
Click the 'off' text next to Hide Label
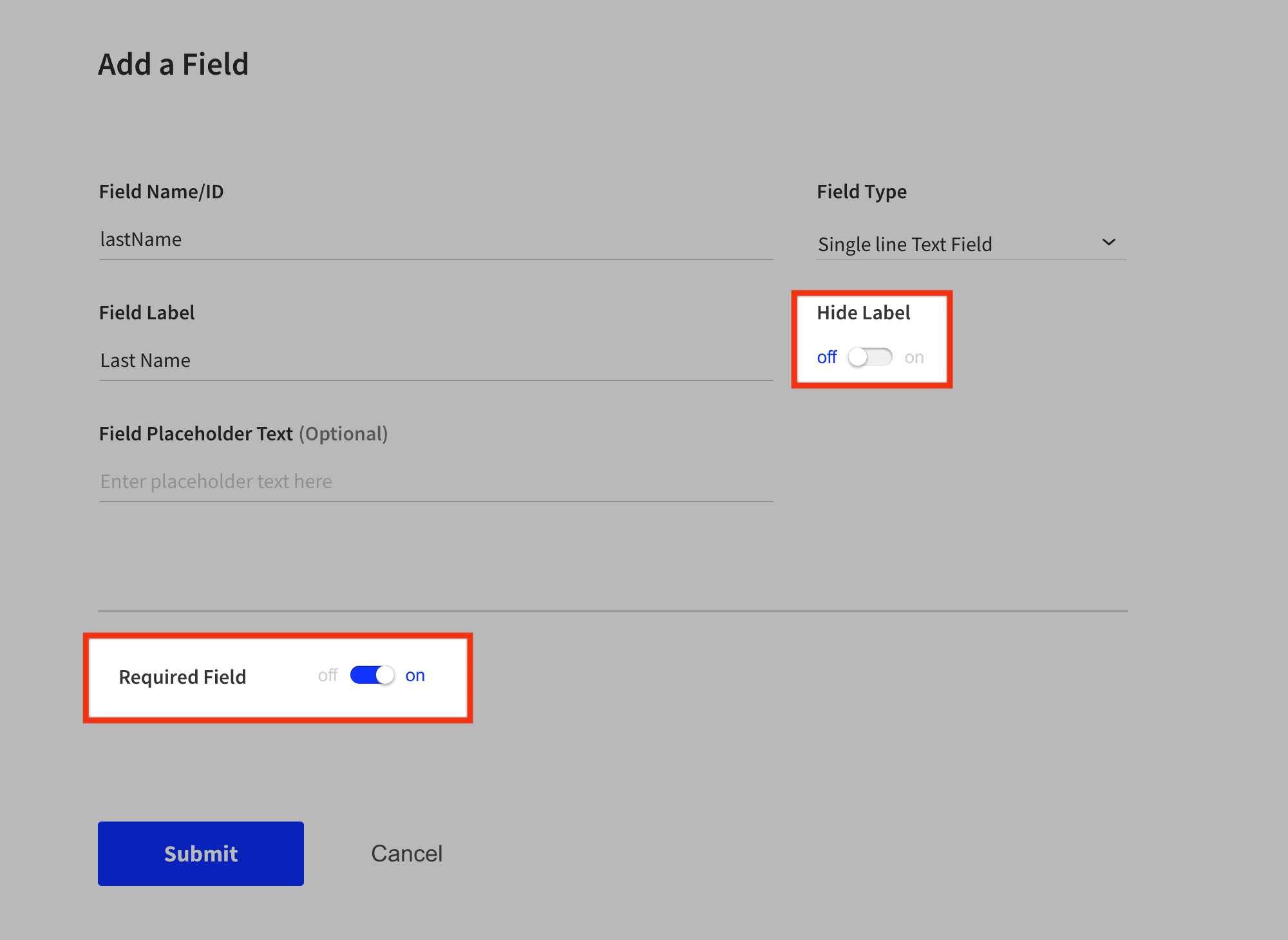(x=826, y=357)
